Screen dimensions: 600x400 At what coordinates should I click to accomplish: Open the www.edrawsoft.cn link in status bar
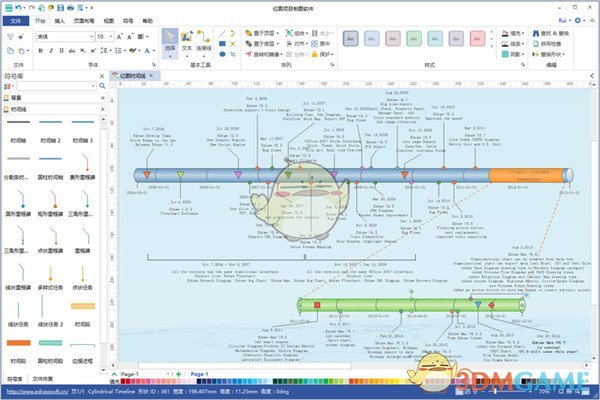[x=38, y=392]
